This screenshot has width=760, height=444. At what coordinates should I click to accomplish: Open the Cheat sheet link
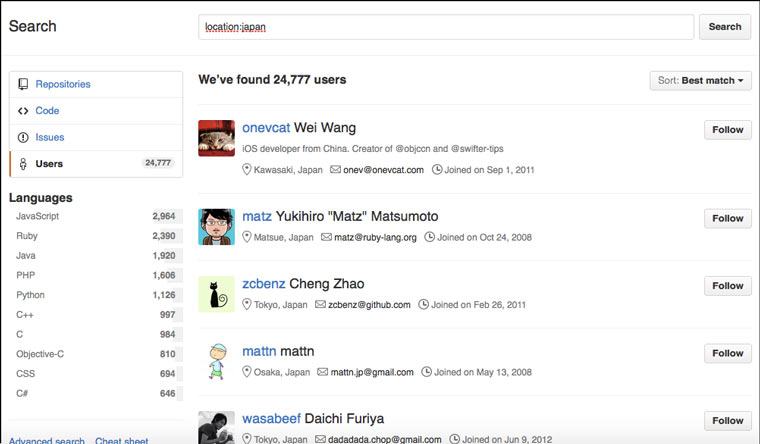coord(122,440)
